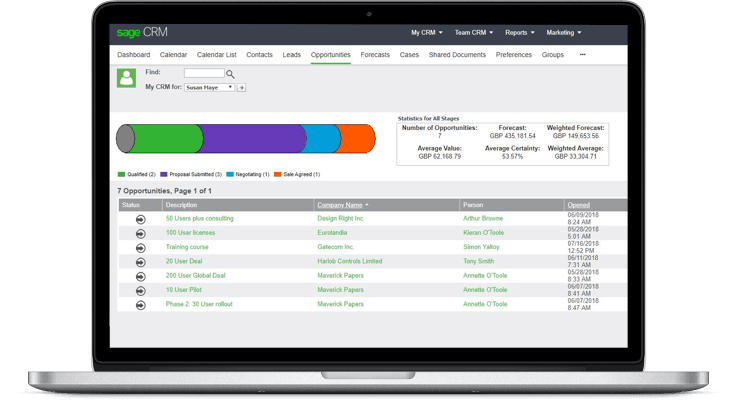Screen dimensions: 737x400
Task: Select the purple Proposal Submitted pipeline segment
Action: (250, 138)
